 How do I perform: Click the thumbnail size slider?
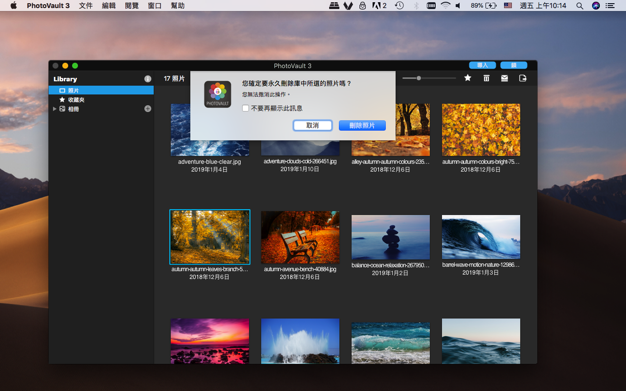(x=429, y=78)
